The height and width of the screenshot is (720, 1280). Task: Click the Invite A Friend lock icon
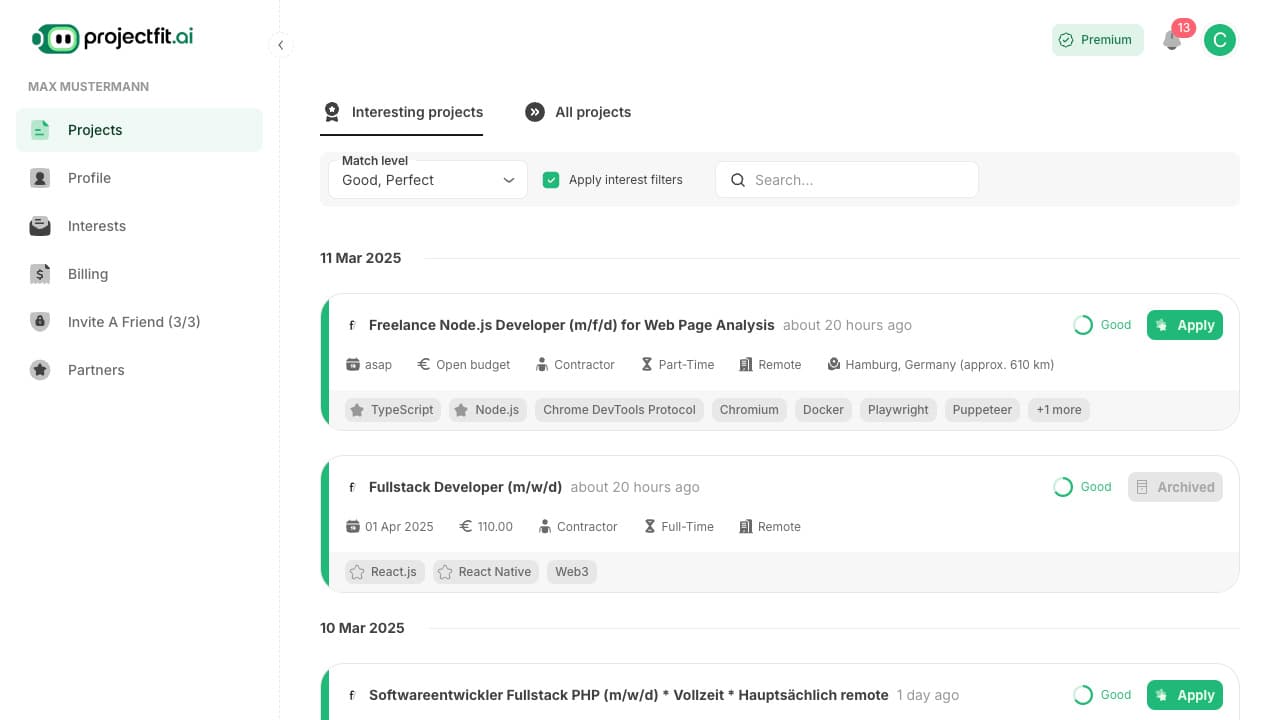40,322
